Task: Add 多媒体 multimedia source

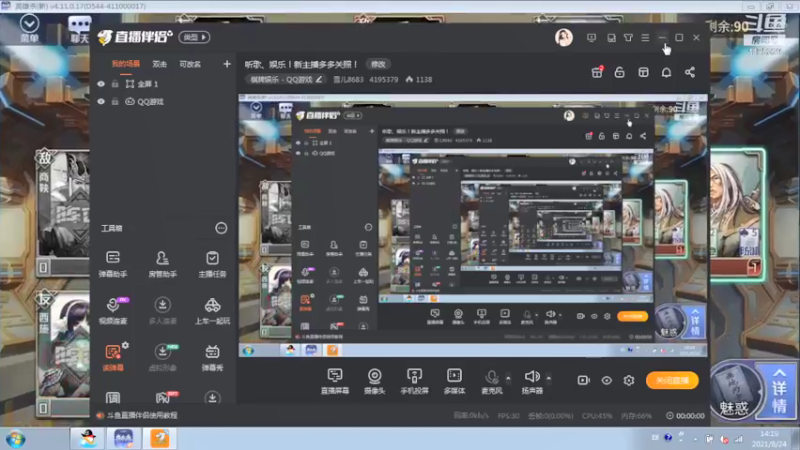Action: click(454, 381)
